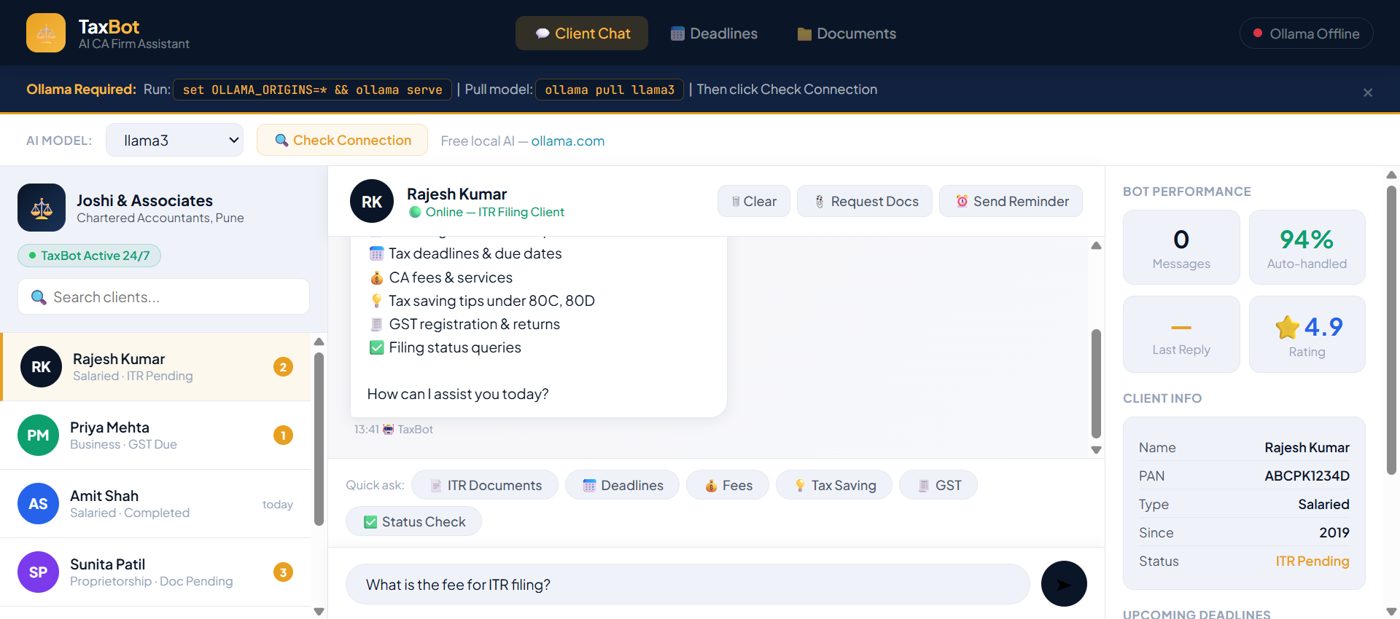Screen dimensions: 1400x619
Task: Click the Send Reminder button
Action: pos(1011,201)
